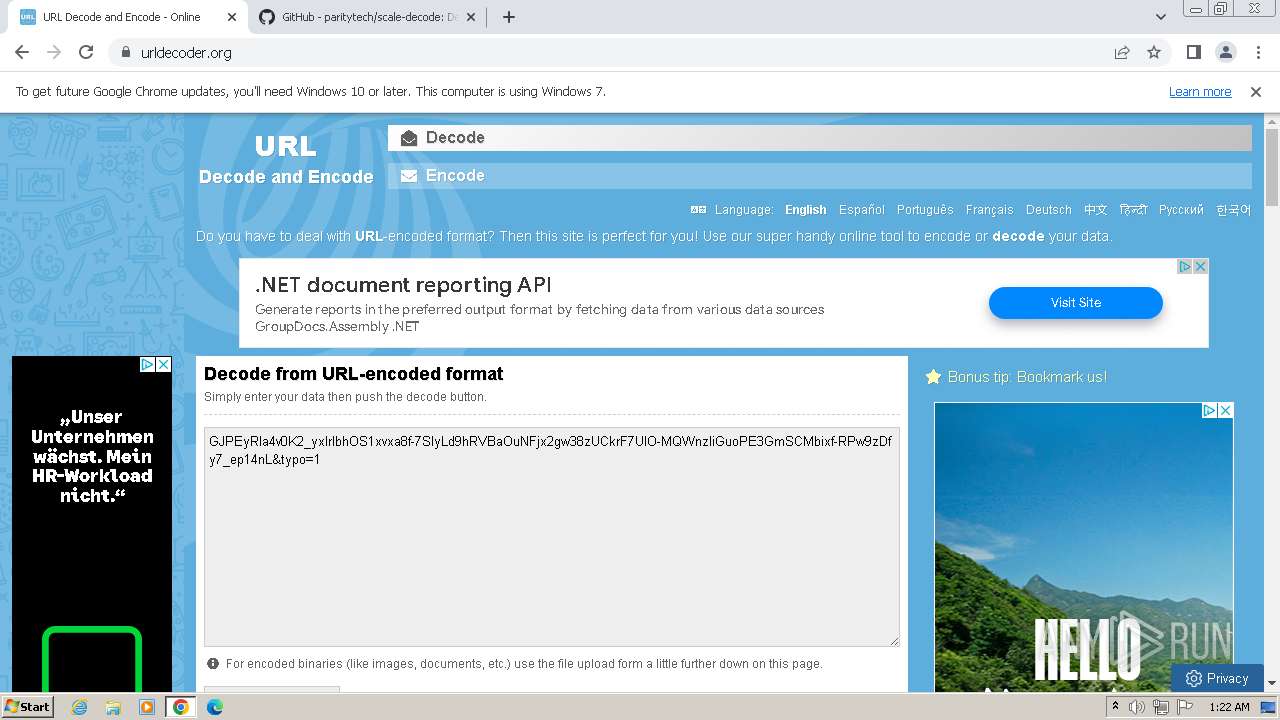The height and width of the screenshot is (720, 1280).
Task: Close the left sidebar HR ad
Action: pos(164,364)
